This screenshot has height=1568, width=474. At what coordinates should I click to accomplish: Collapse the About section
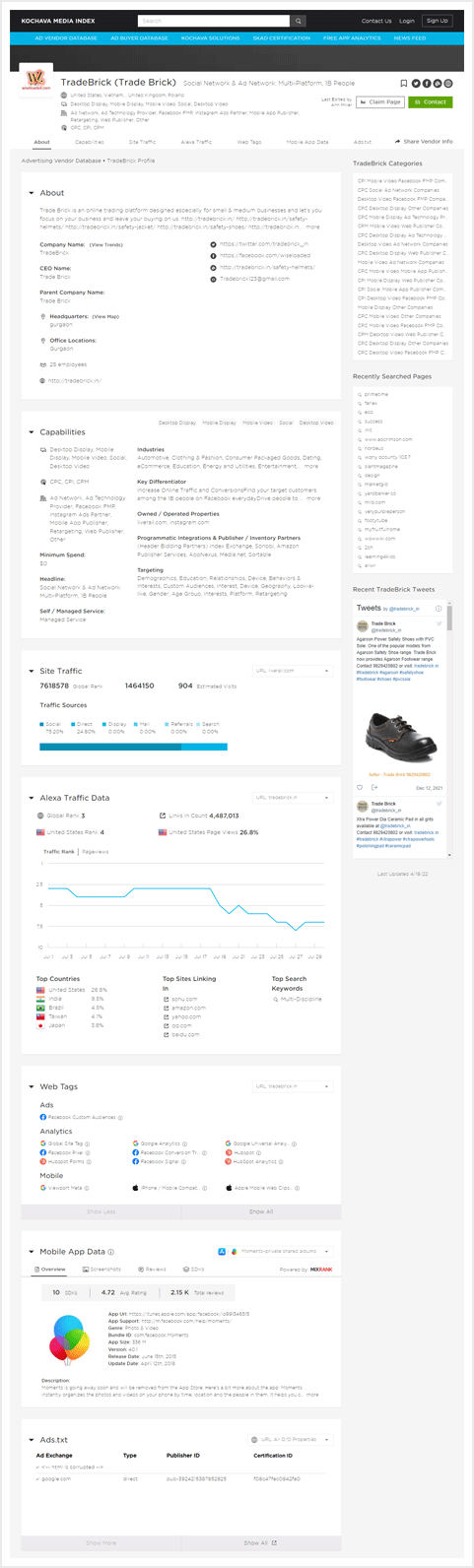tap(32, 193)
